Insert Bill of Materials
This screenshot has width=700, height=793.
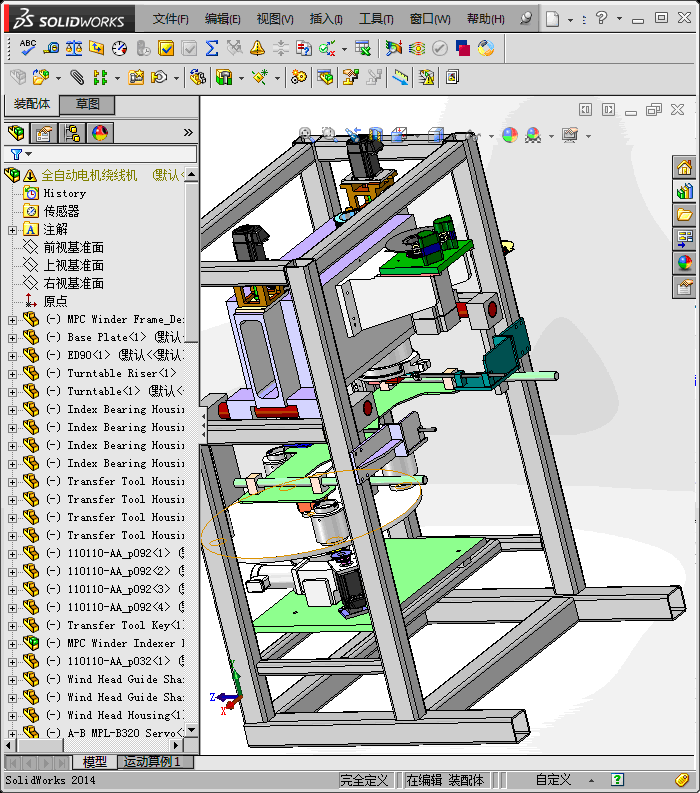325,77
